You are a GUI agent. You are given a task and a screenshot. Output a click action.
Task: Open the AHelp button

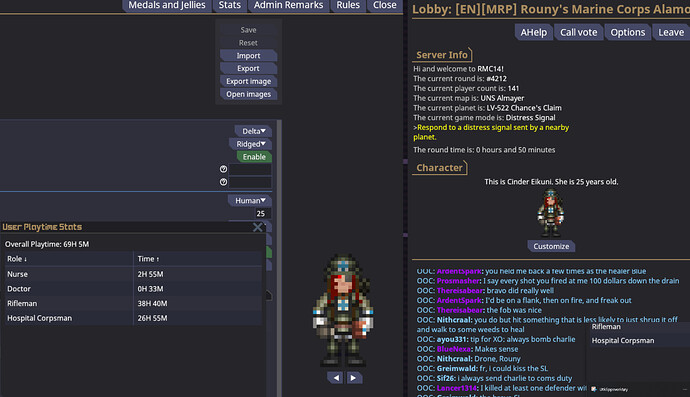tap(533, 32)
